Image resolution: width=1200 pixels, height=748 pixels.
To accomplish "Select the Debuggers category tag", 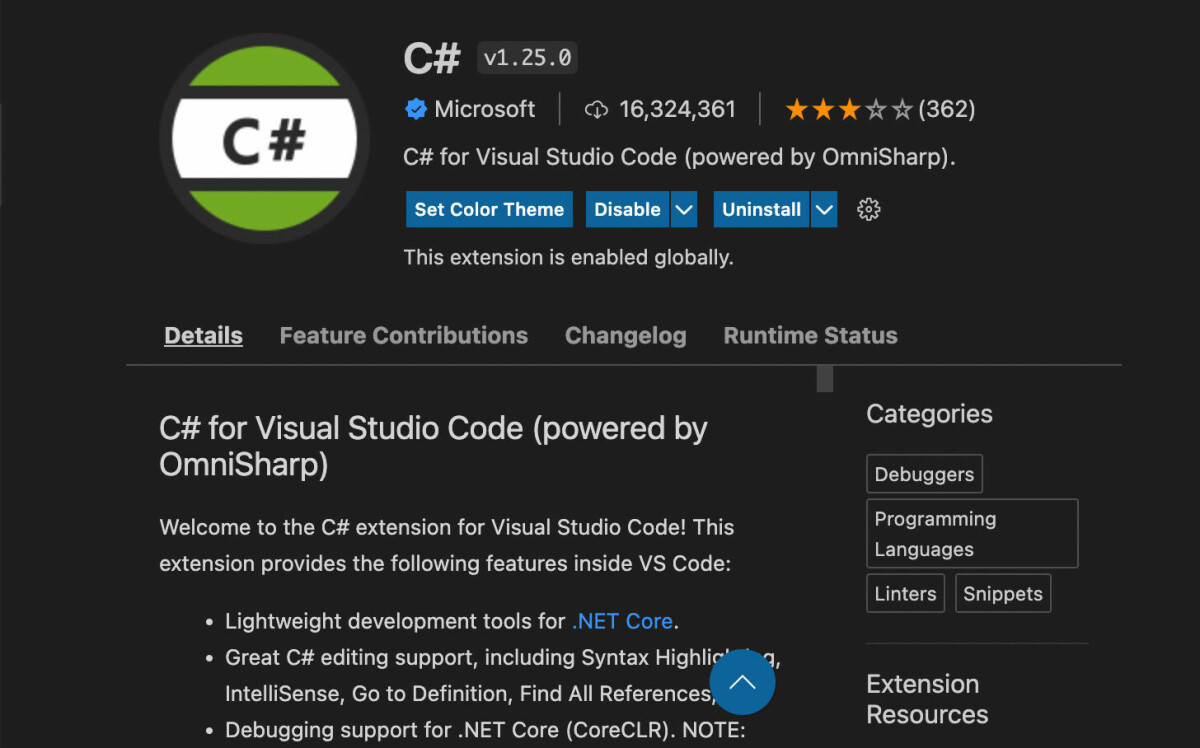I will click(x=924, y=474).
